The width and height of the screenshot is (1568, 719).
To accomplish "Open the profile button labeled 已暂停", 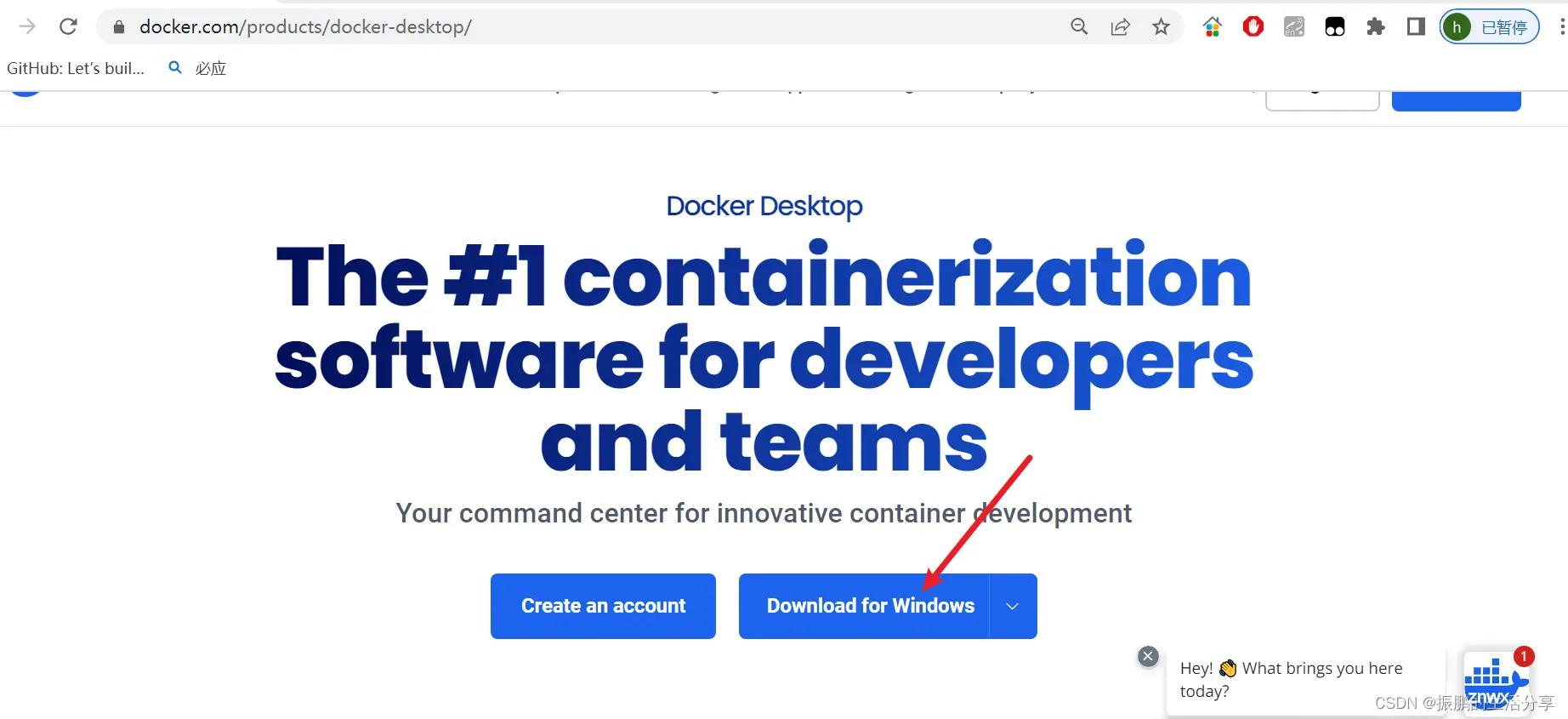I will [1490, 27].
